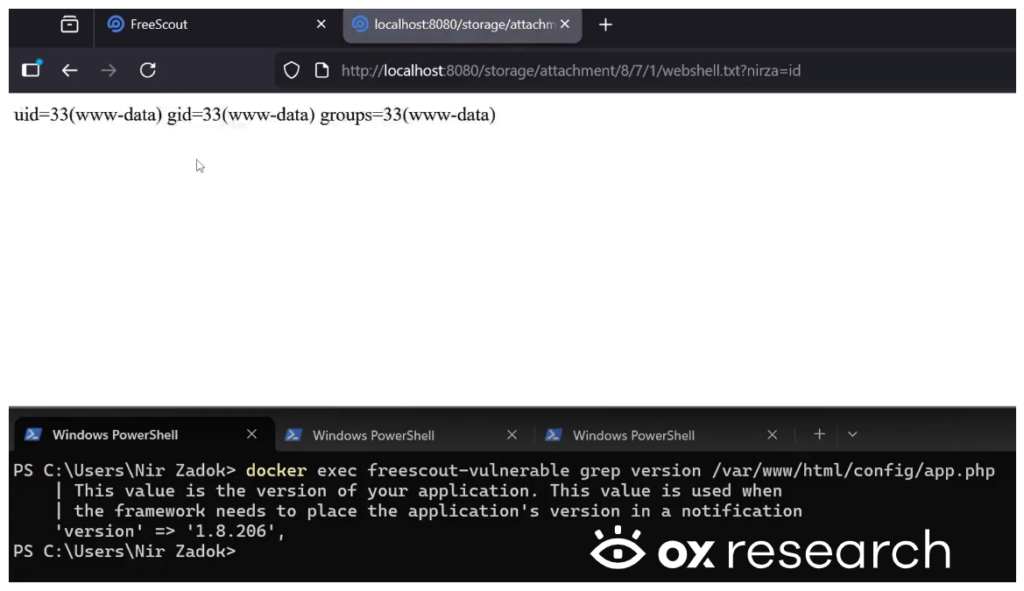1024x591 pixels.
Task: Open the tab overview icon left of FreeScout
Action: [x=69, y=24]
